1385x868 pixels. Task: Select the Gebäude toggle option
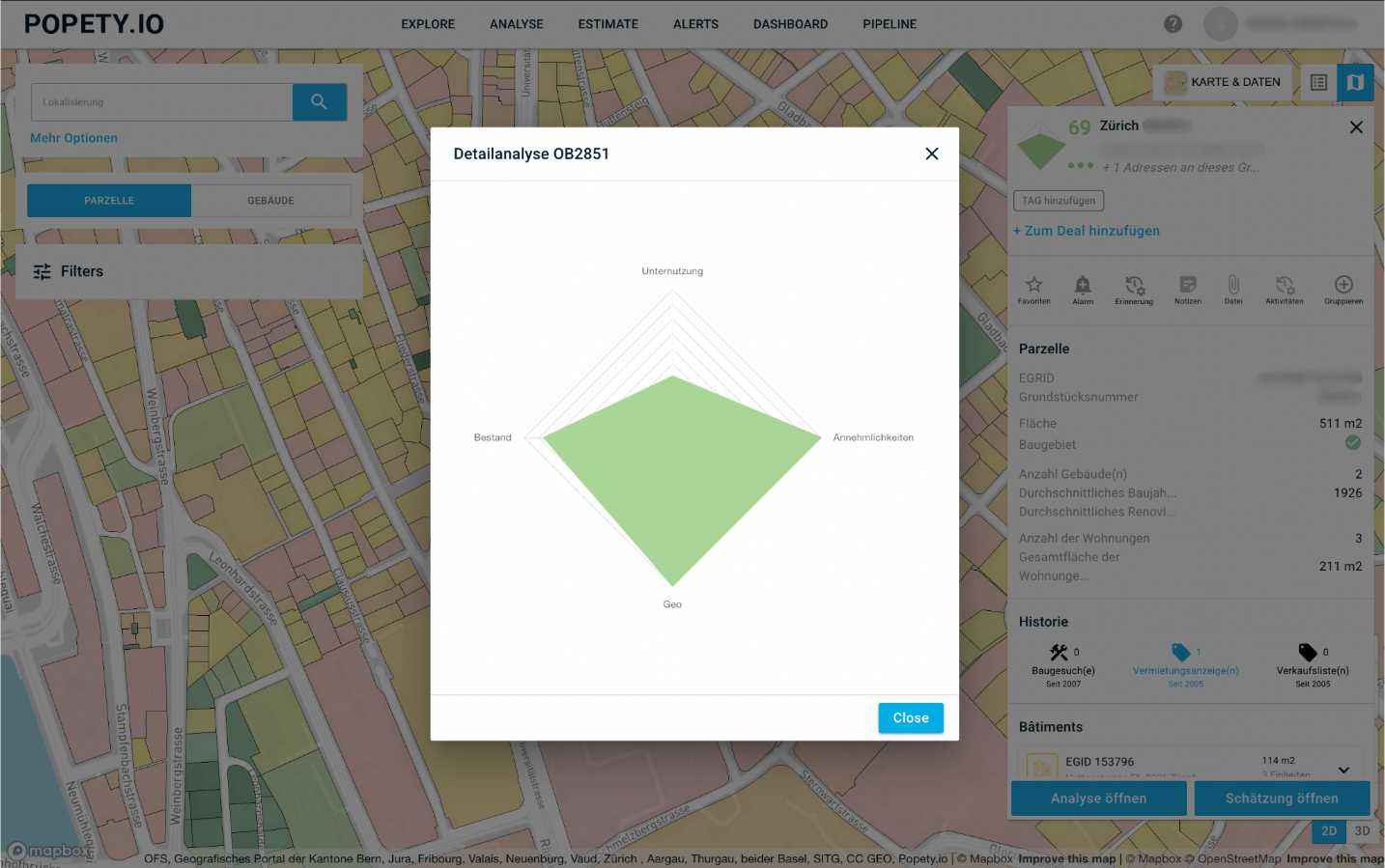pos(270,201)
